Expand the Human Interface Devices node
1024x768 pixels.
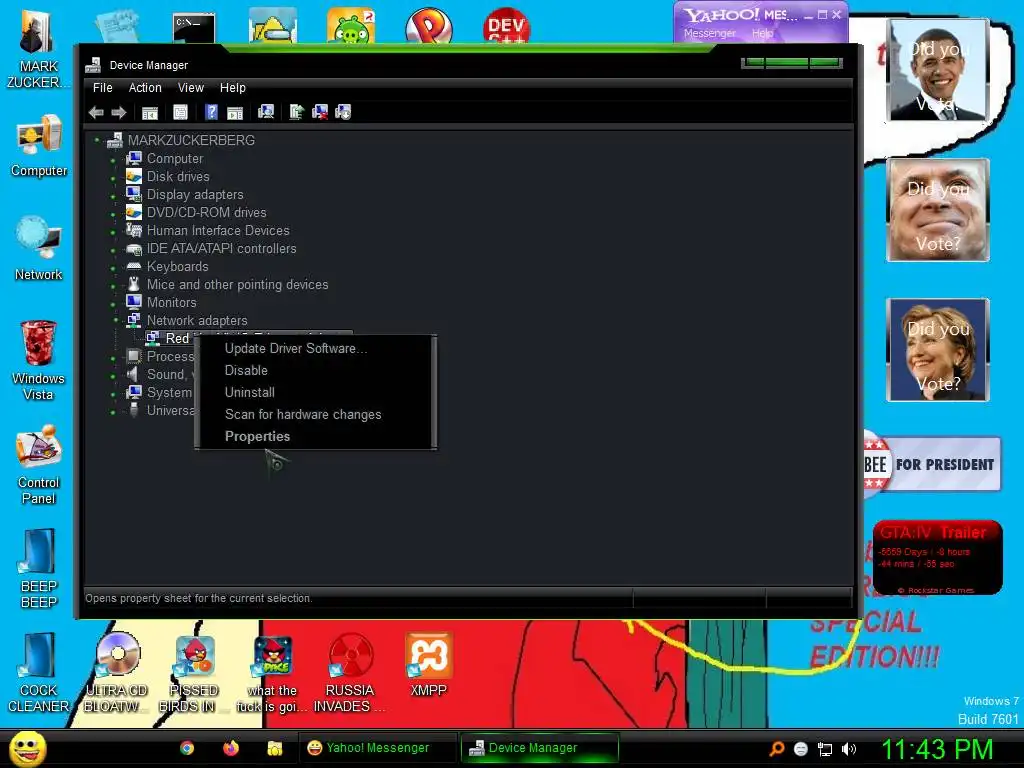tap(113, 231)
